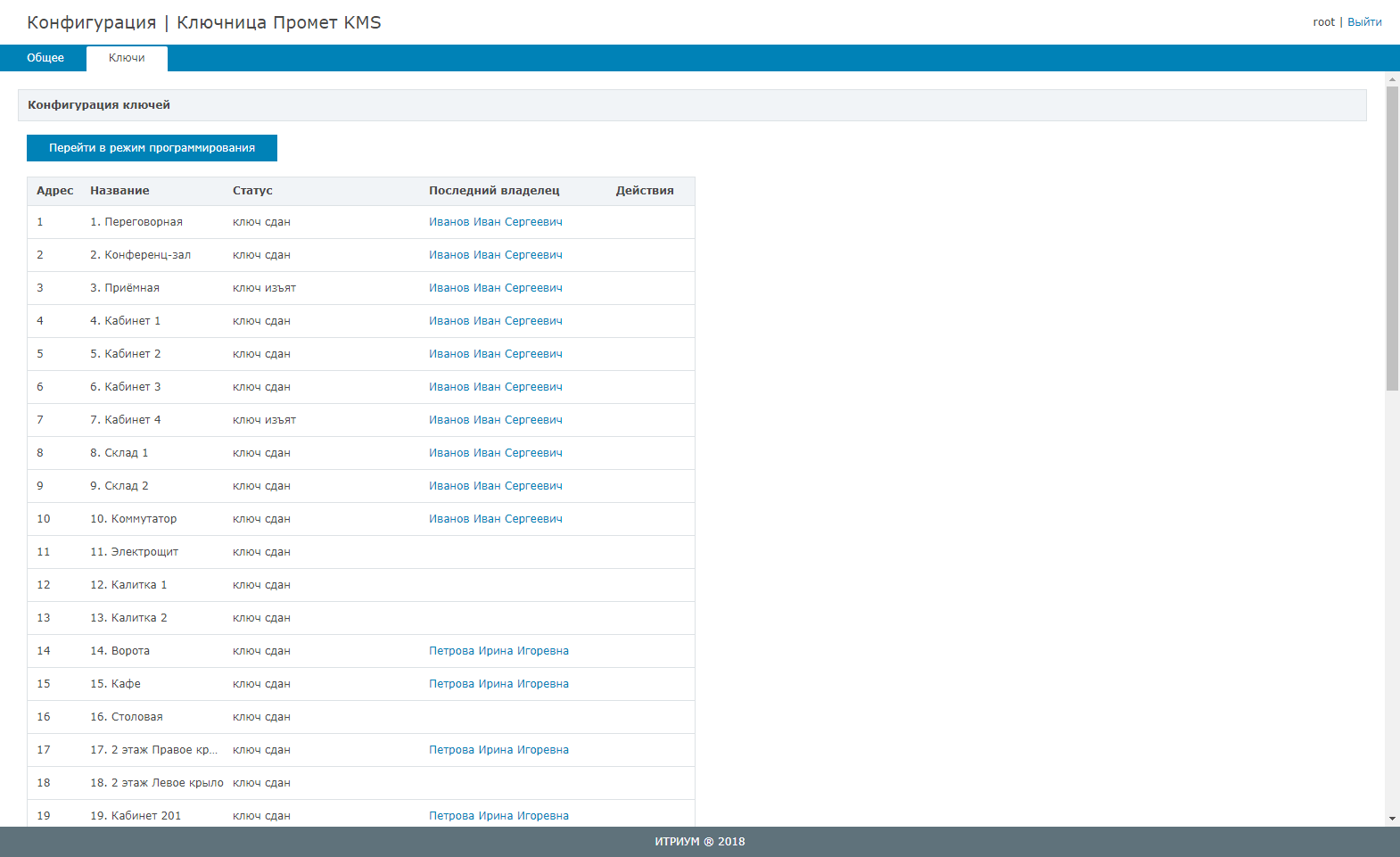
Task: Click the Адрес column header
Action: (55, 191)
